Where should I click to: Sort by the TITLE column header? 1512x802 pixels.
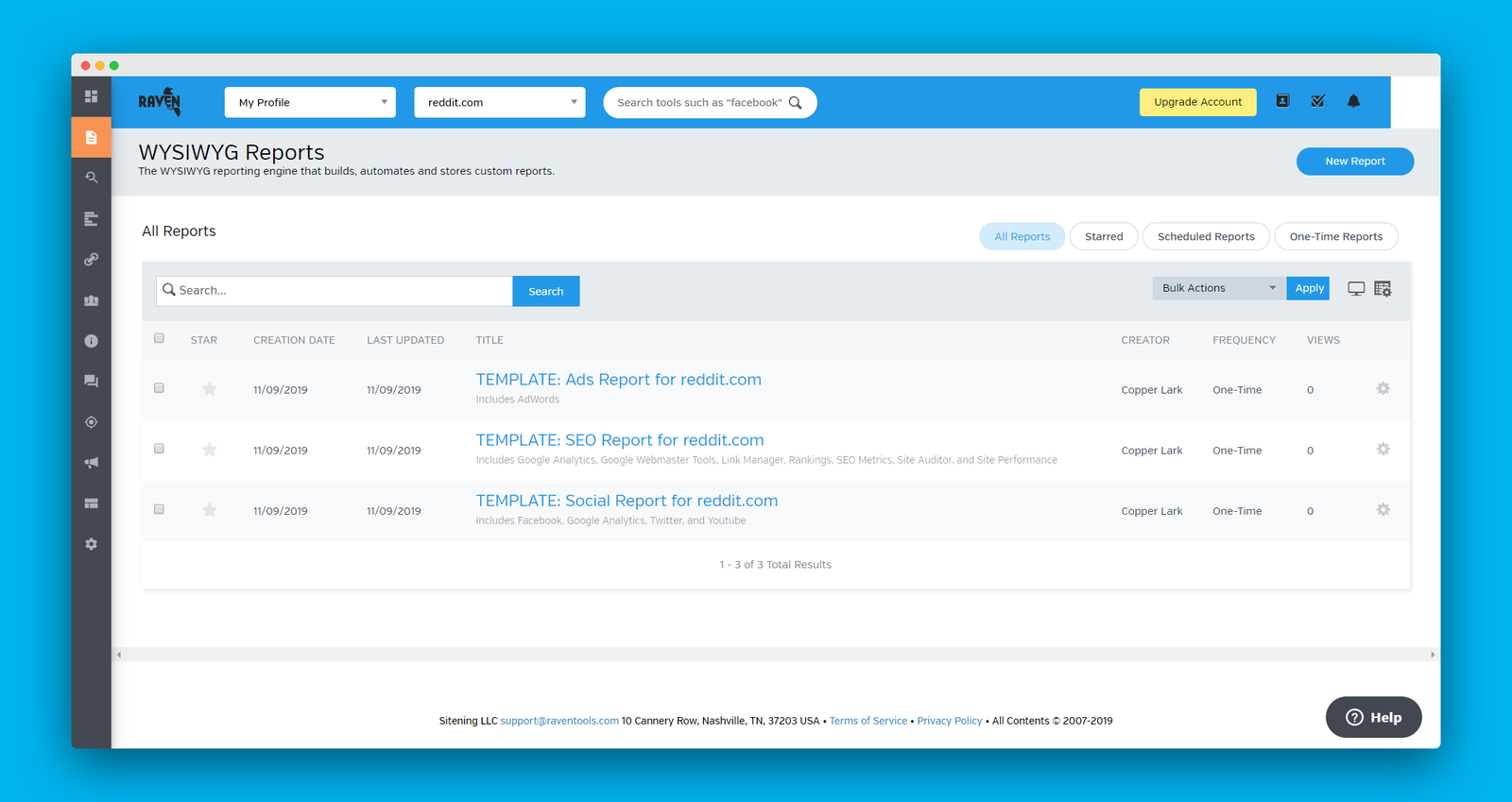pyautogui.click(x=490, y=340)
